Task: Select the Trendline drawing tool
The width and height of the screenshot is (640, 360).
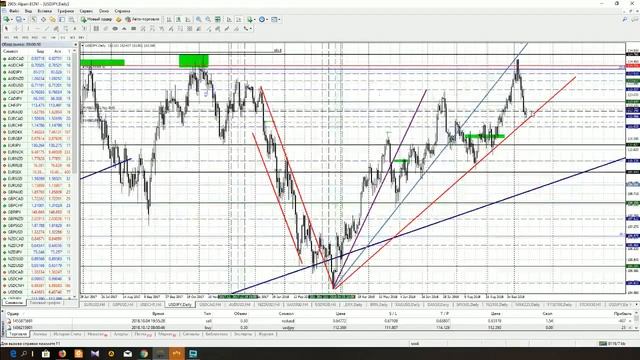Action: [x=47, y=29]
